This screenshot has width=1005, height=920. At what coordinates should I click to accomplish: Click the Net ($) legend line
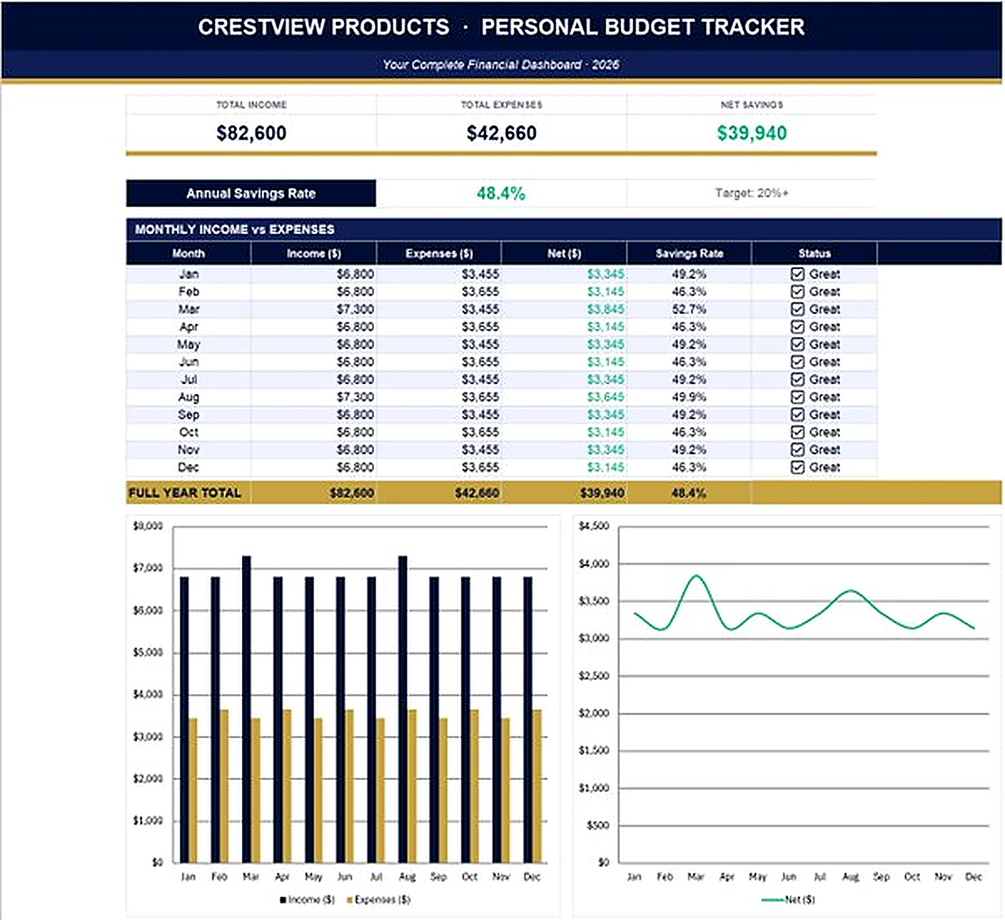[772, 900]
